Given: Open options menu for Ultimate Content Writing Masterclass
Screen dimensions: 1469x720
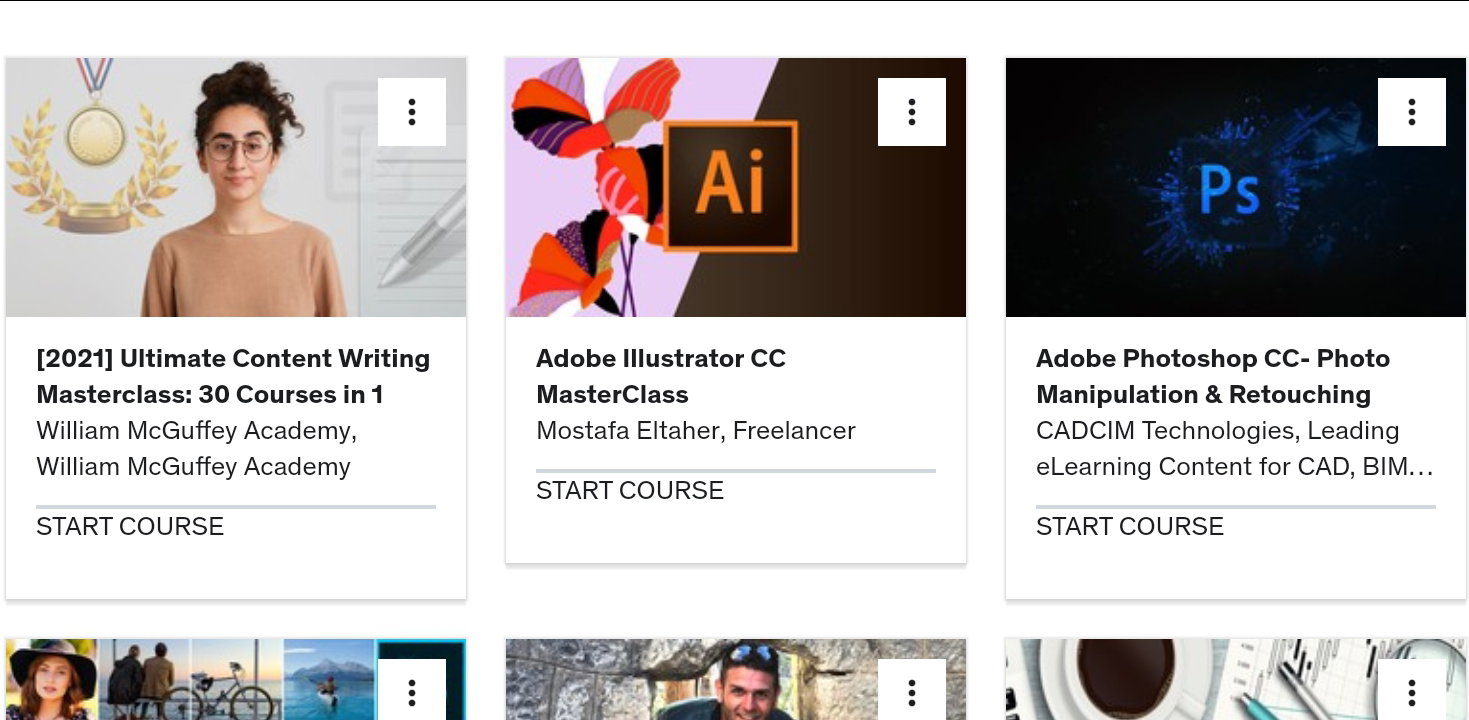Looking at the screenshot, I should (x=412, y=112).
